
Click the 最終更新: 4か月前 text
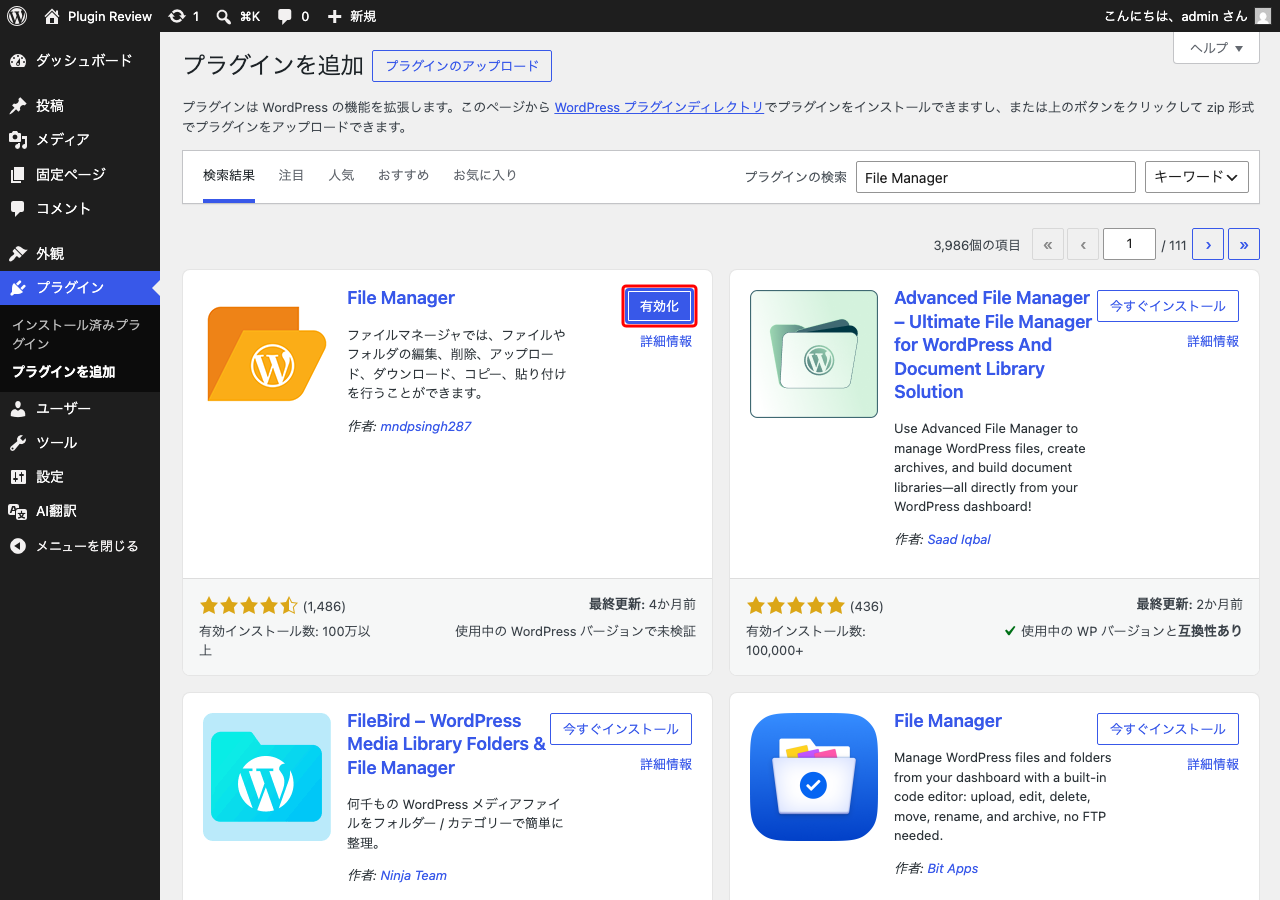[x=643, y=605]
